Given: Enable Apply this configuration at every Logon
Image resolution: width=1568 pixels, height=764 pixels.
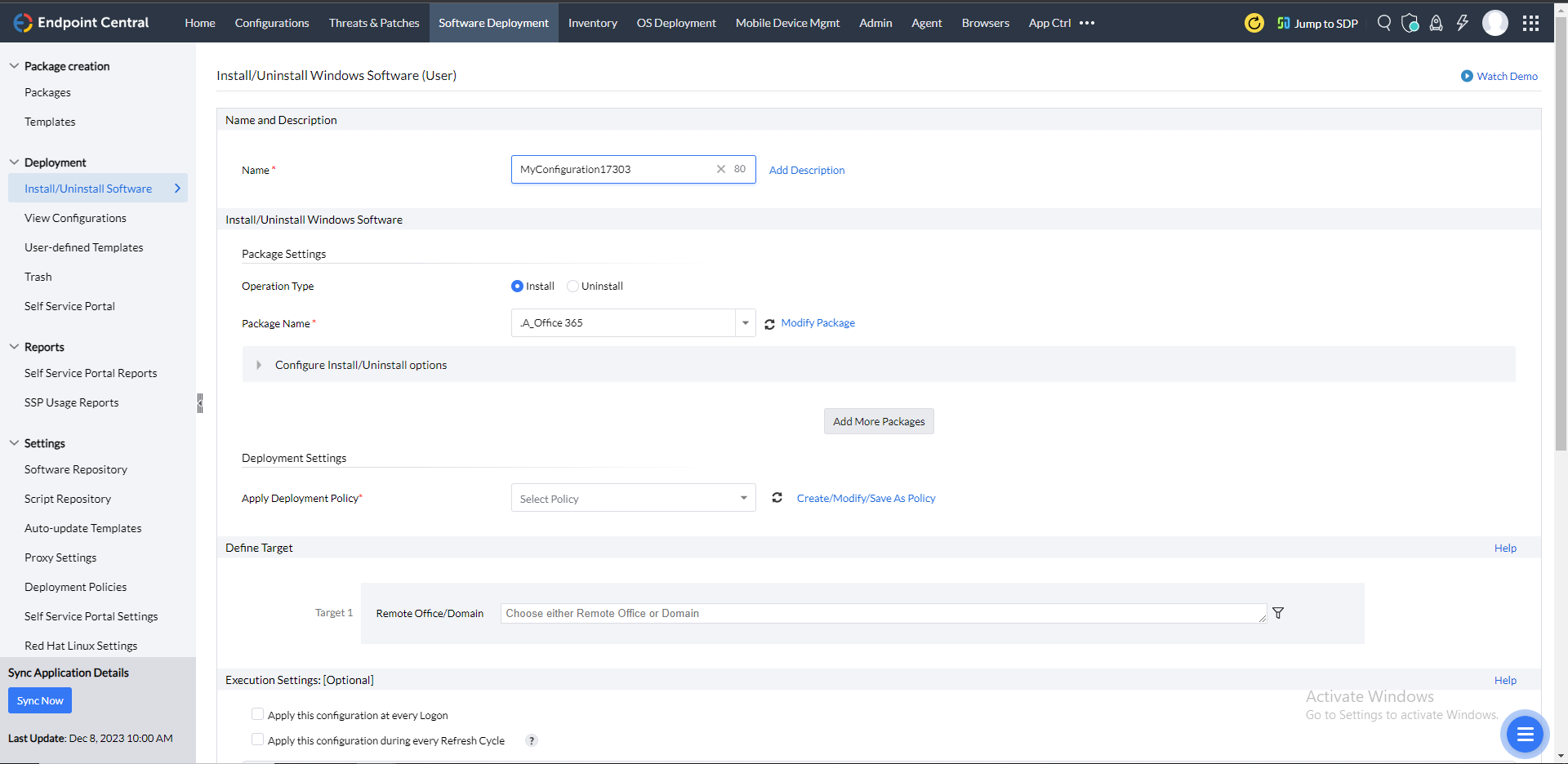Looking at the screenshot, I should (257, 713).
